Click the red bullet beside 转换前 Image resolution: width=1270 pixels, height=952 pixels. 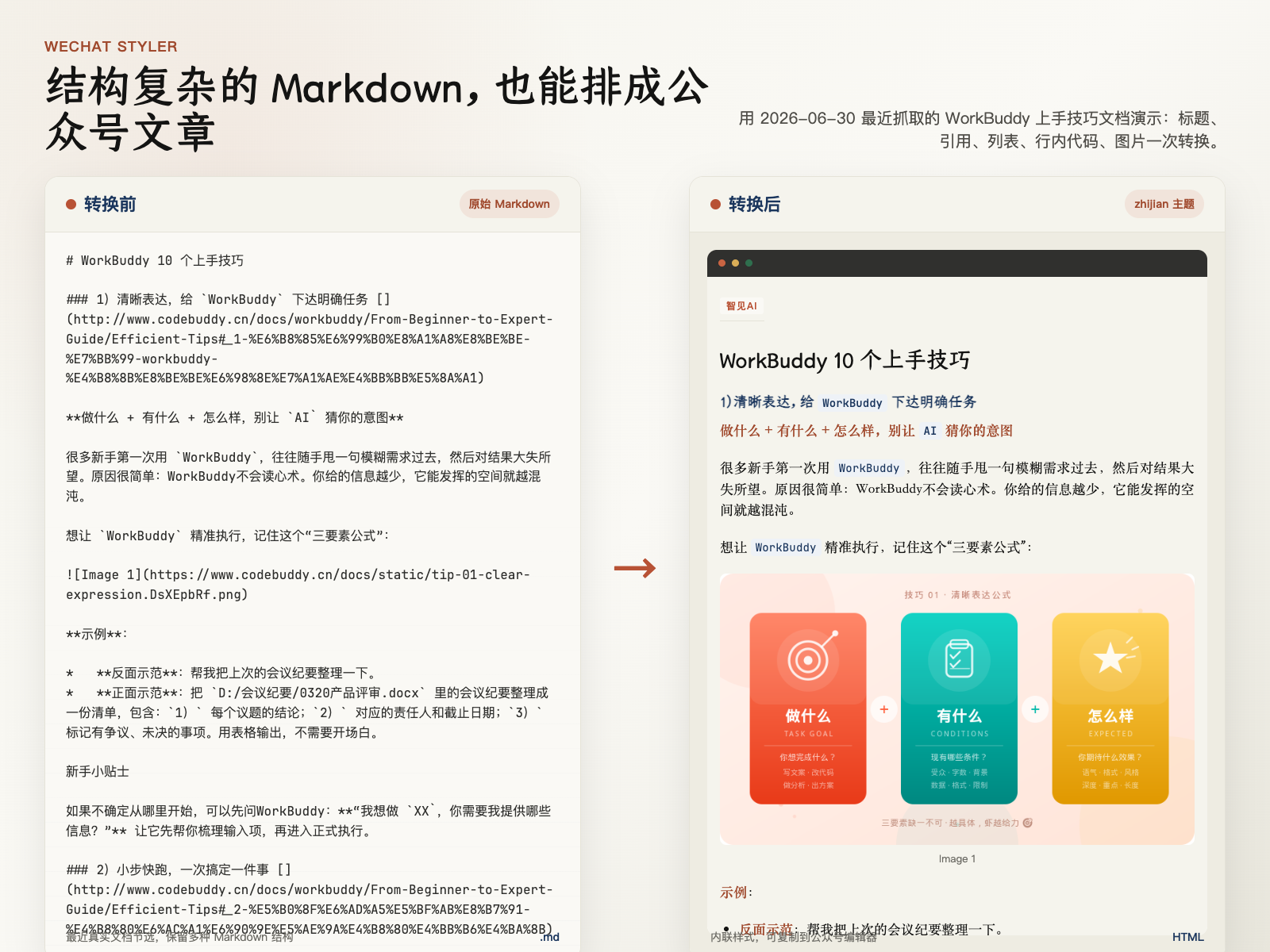point(71,205)
